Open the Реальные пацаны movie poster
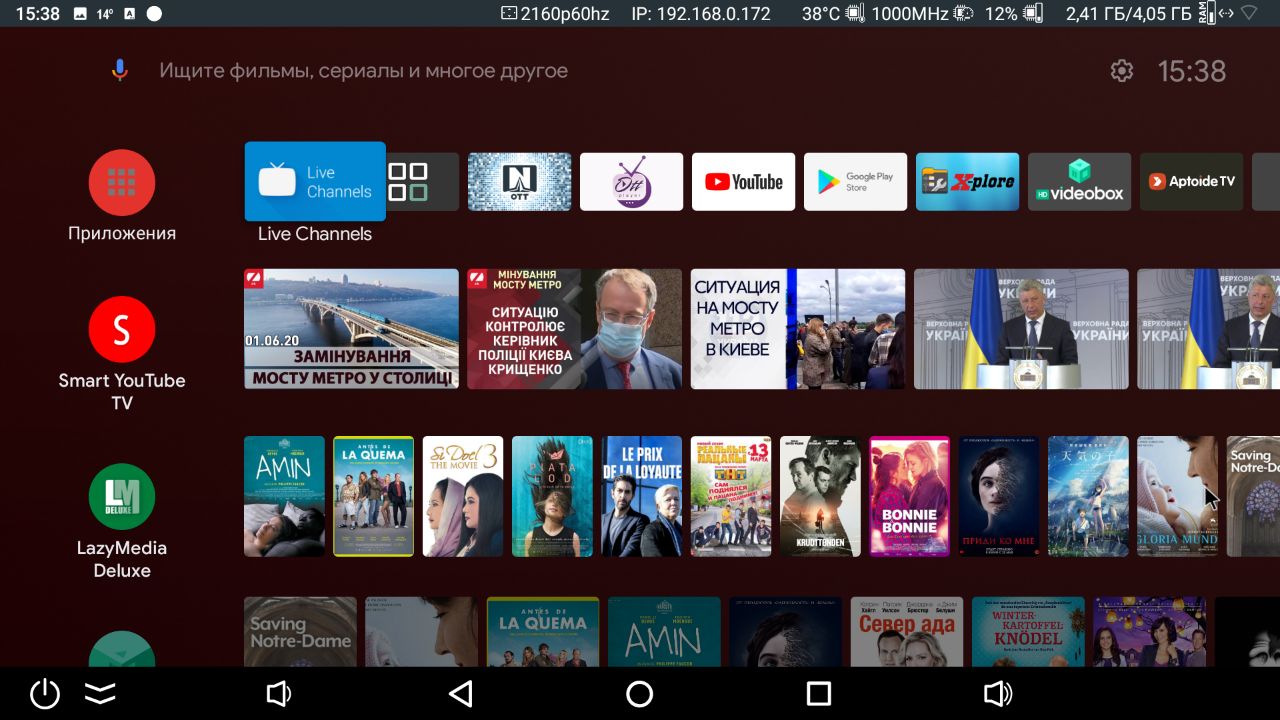 tap(731, 496)
